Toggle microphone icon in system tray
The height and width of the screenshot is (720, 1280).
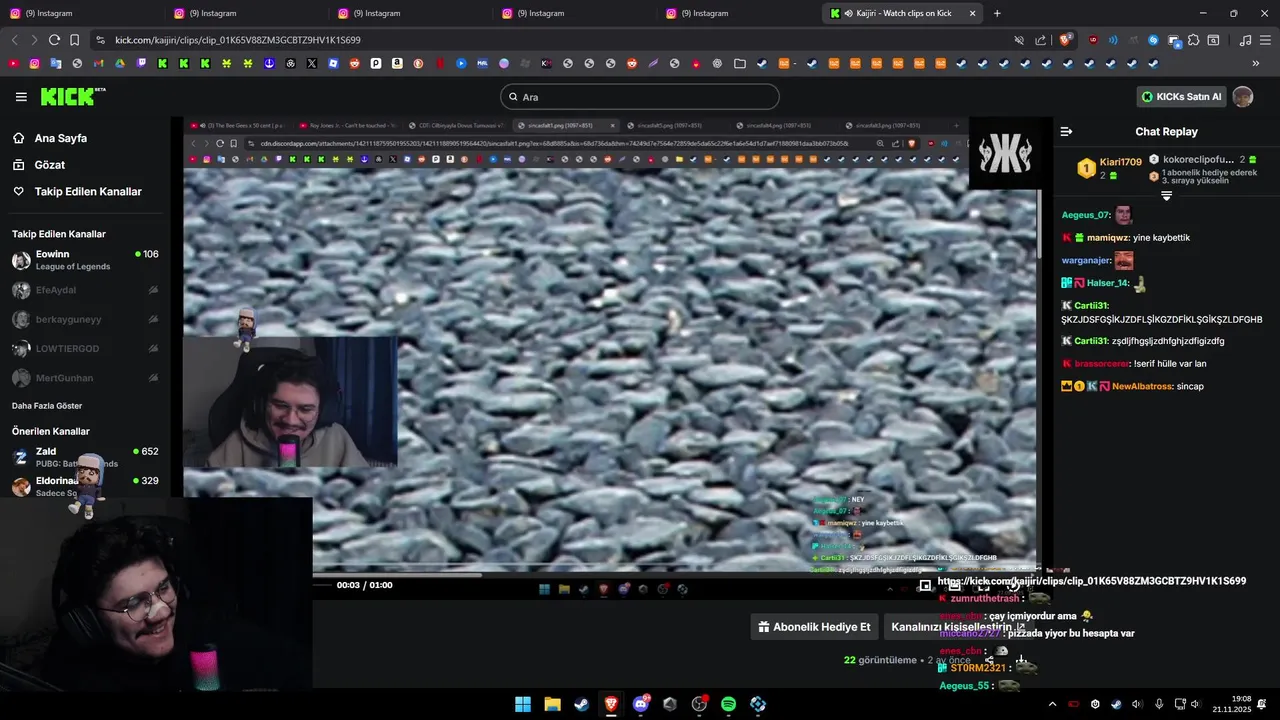pyautogui.click(x=1159, y=704)
